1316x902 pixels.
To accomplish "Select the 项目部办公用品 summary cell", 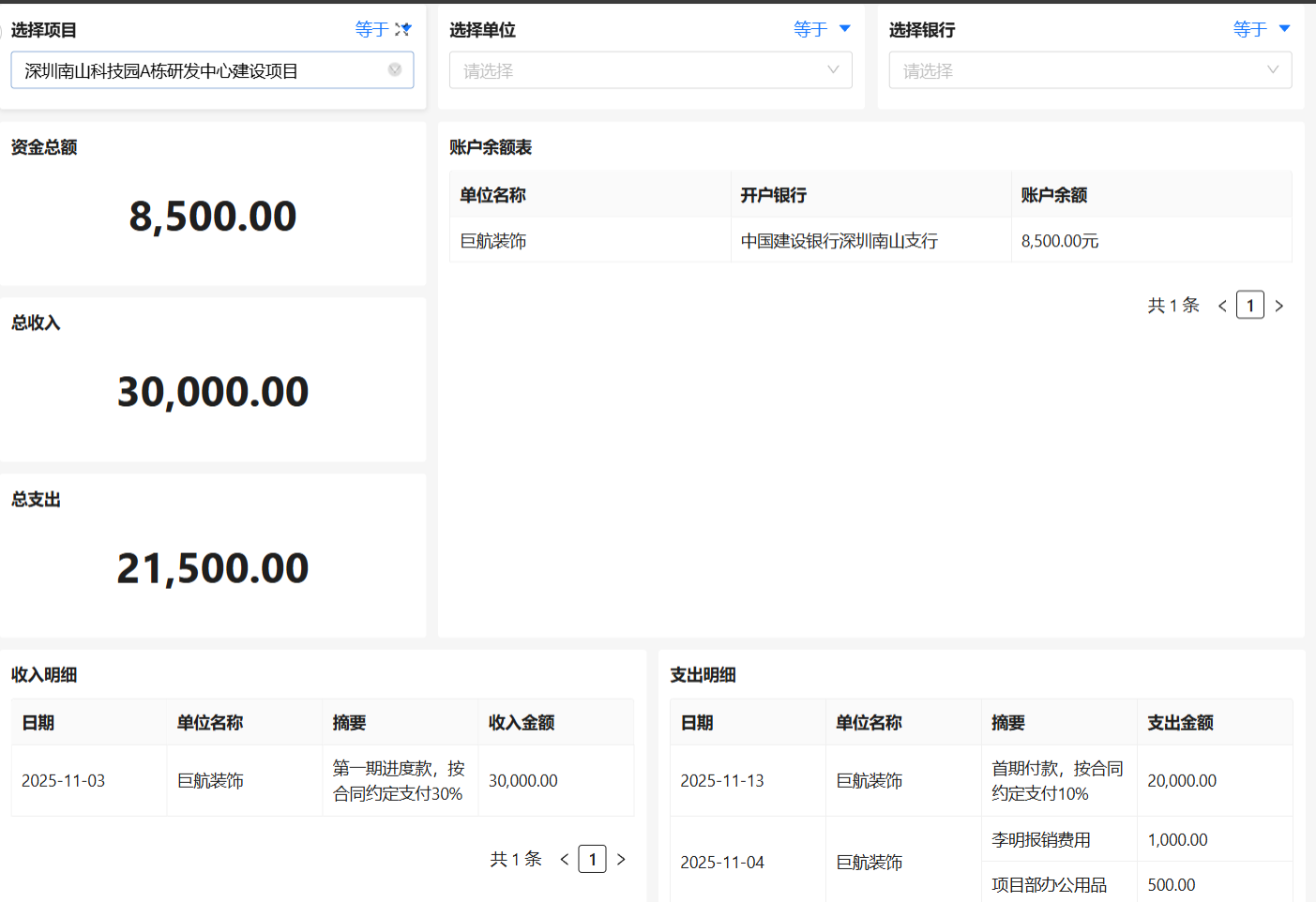I will [1059, 883].
